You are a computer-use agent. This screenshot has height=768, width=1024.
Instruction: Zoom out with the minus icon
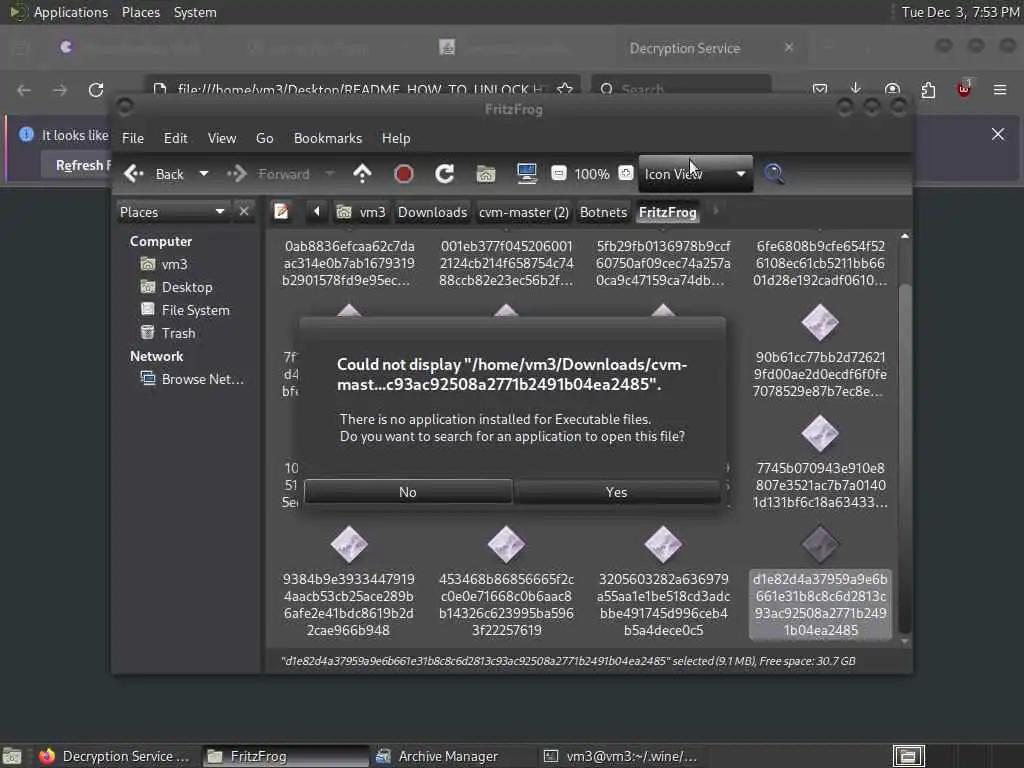point(559,173)
